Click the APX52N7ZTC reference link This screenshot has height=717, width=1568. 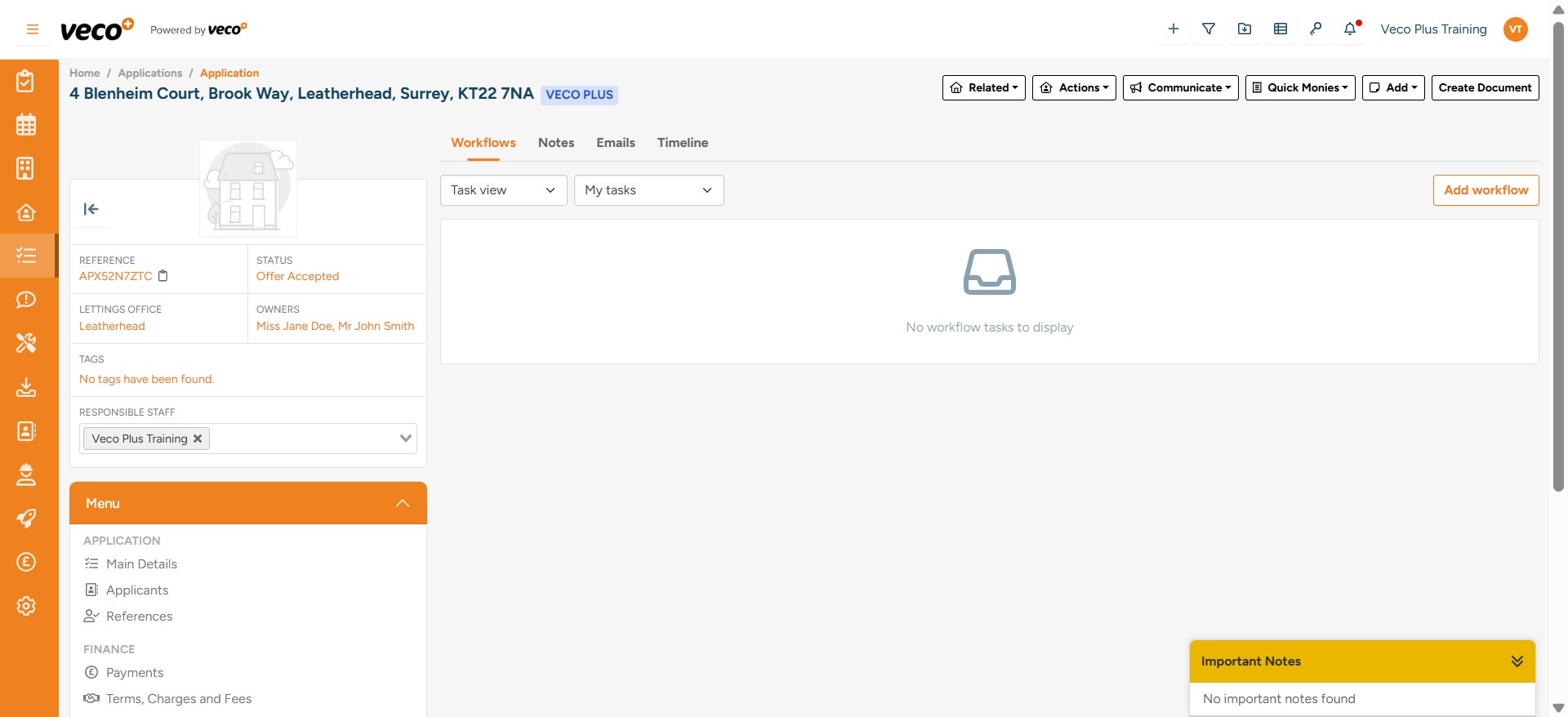(116, 277)
